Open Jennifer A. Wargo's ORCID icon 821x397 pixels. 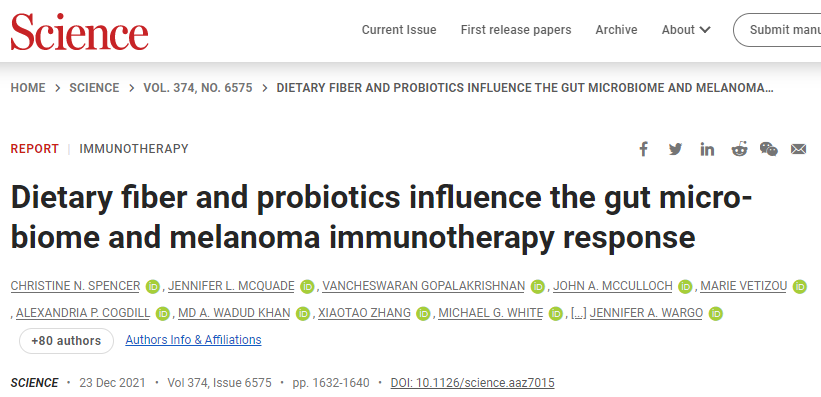(716, 314)
